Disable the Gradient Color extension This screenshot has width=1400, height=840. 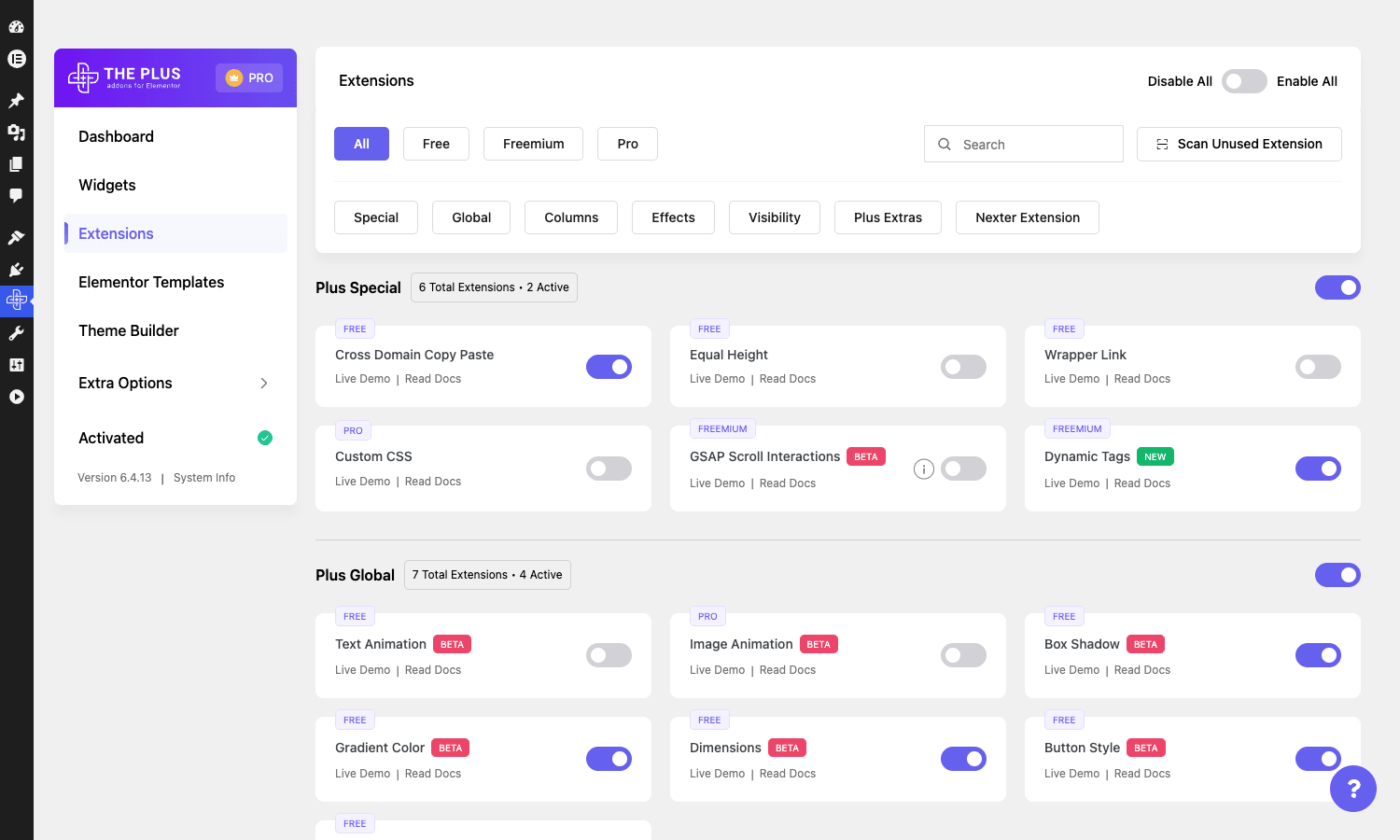[x=609, y=759]
